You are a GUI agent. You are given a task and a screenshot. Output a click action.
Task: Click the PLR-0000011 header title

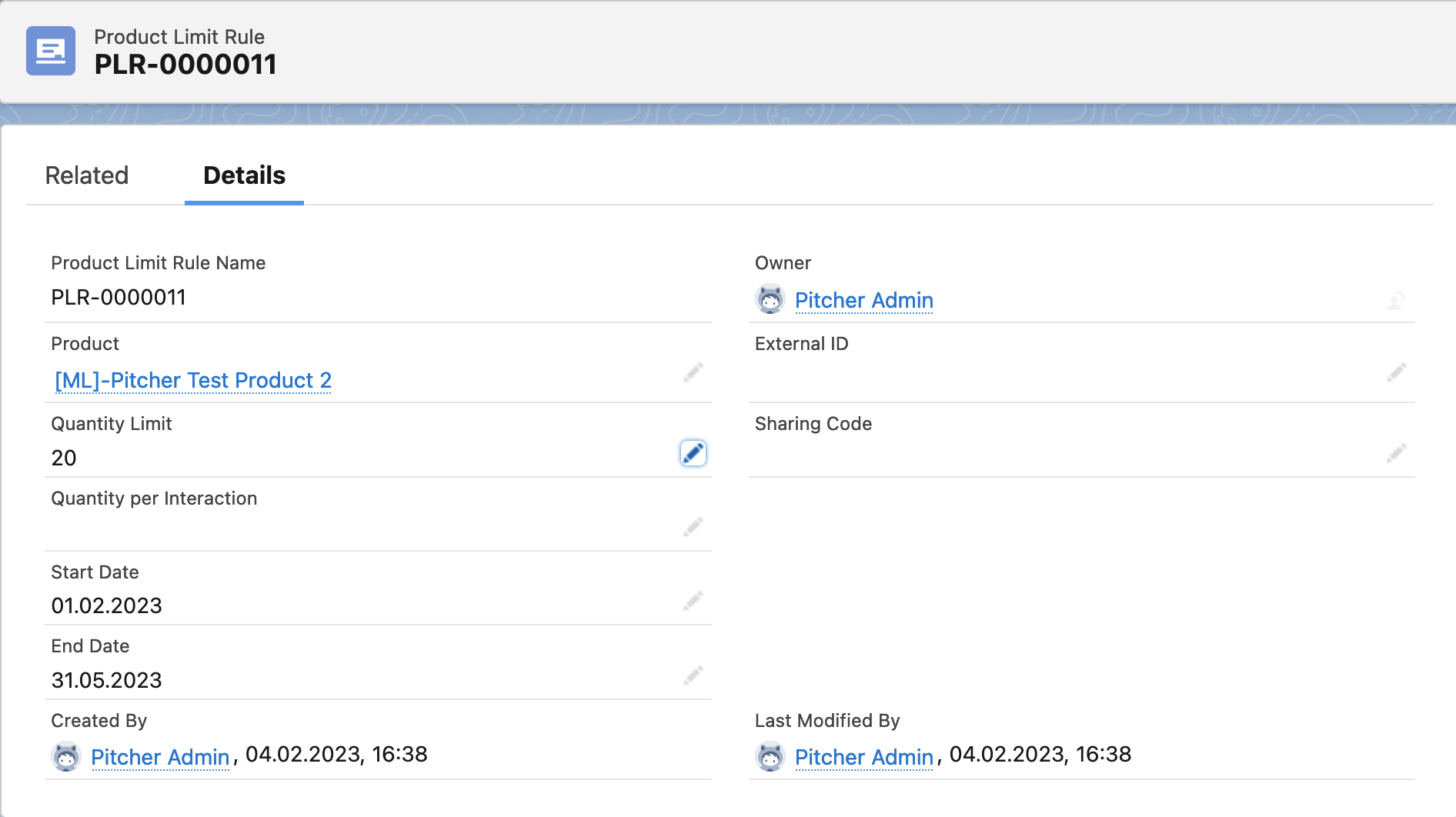pos(185,65)
